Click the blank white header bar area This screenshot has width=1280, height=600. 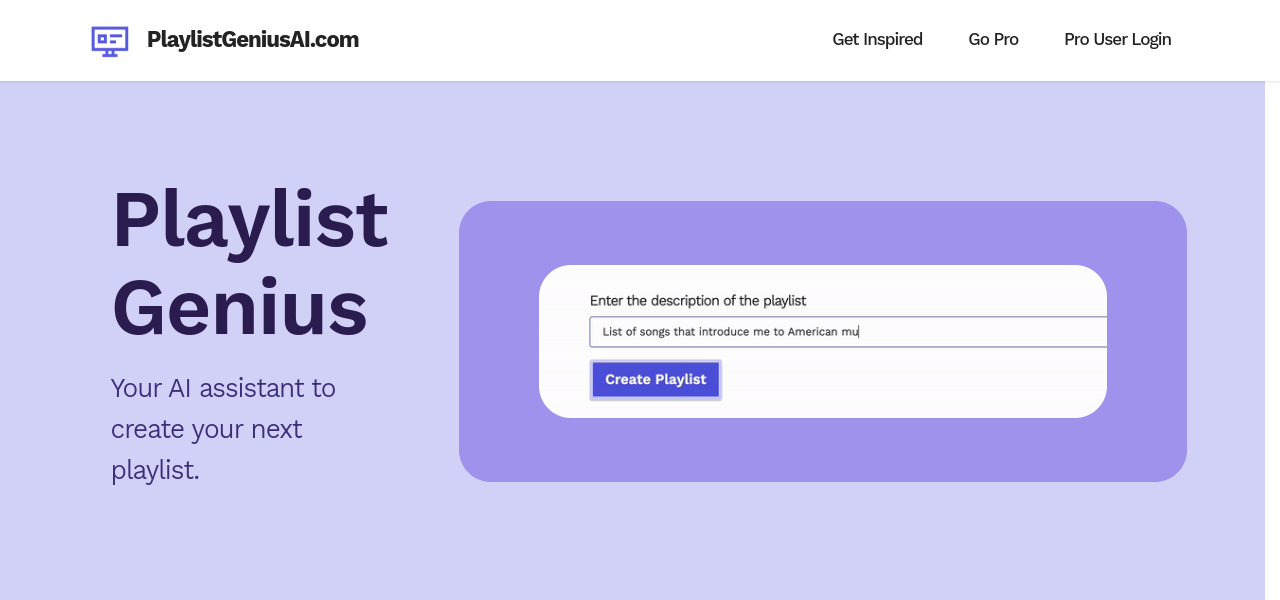tap(600, 40)
